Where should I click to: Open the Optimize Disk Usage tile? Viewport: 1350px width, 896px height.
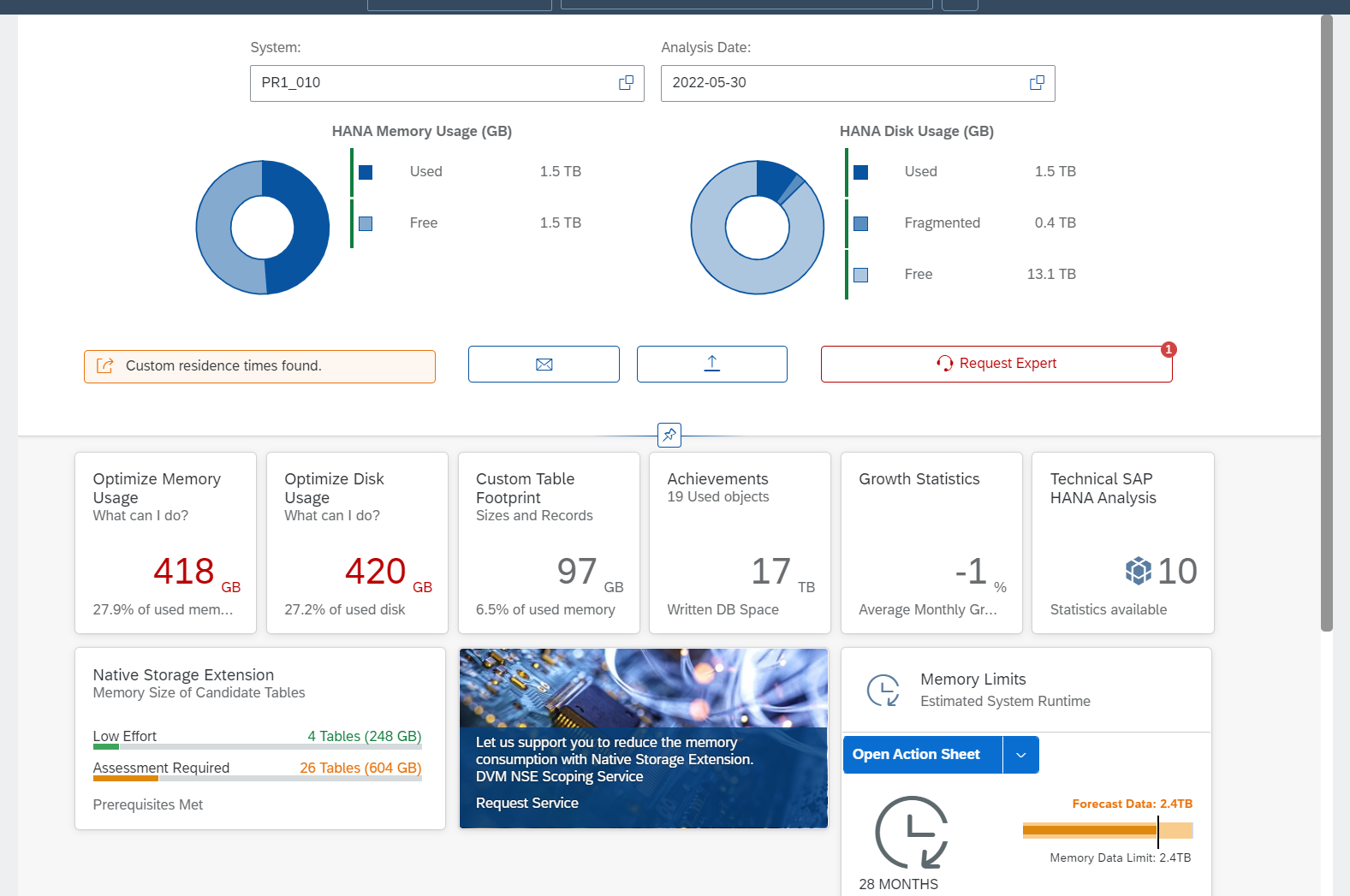pos(357,543)
